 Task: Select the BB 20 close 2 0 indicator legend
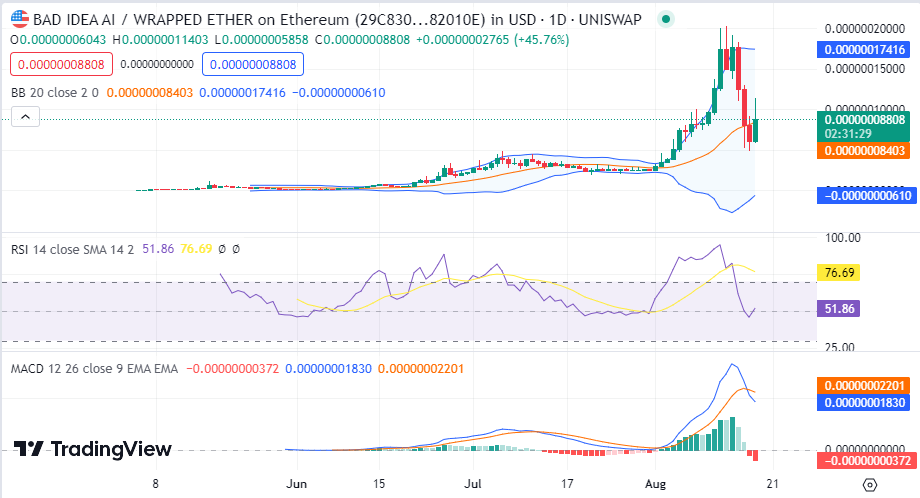55,93
